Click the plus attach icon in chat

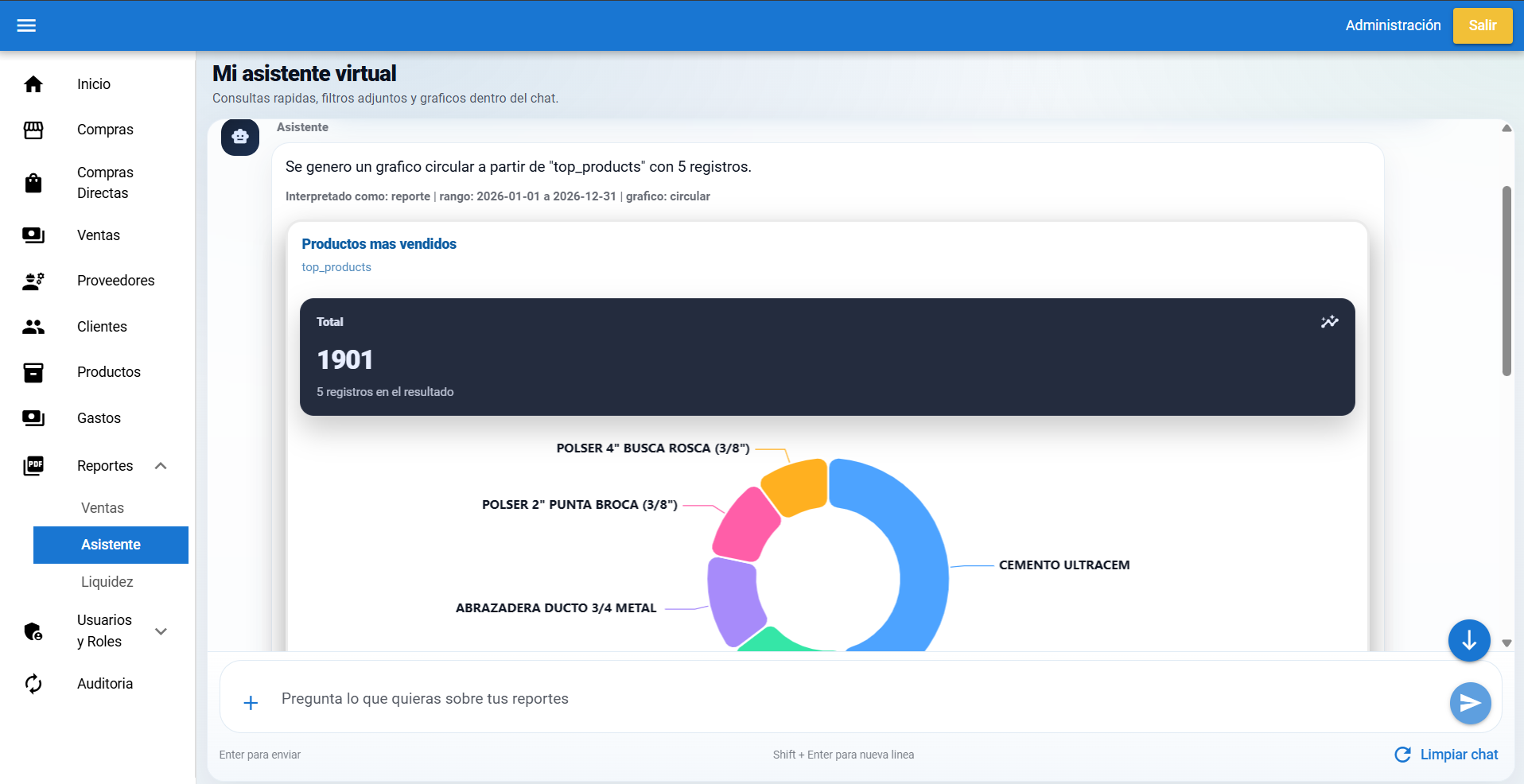click(251, 703)
